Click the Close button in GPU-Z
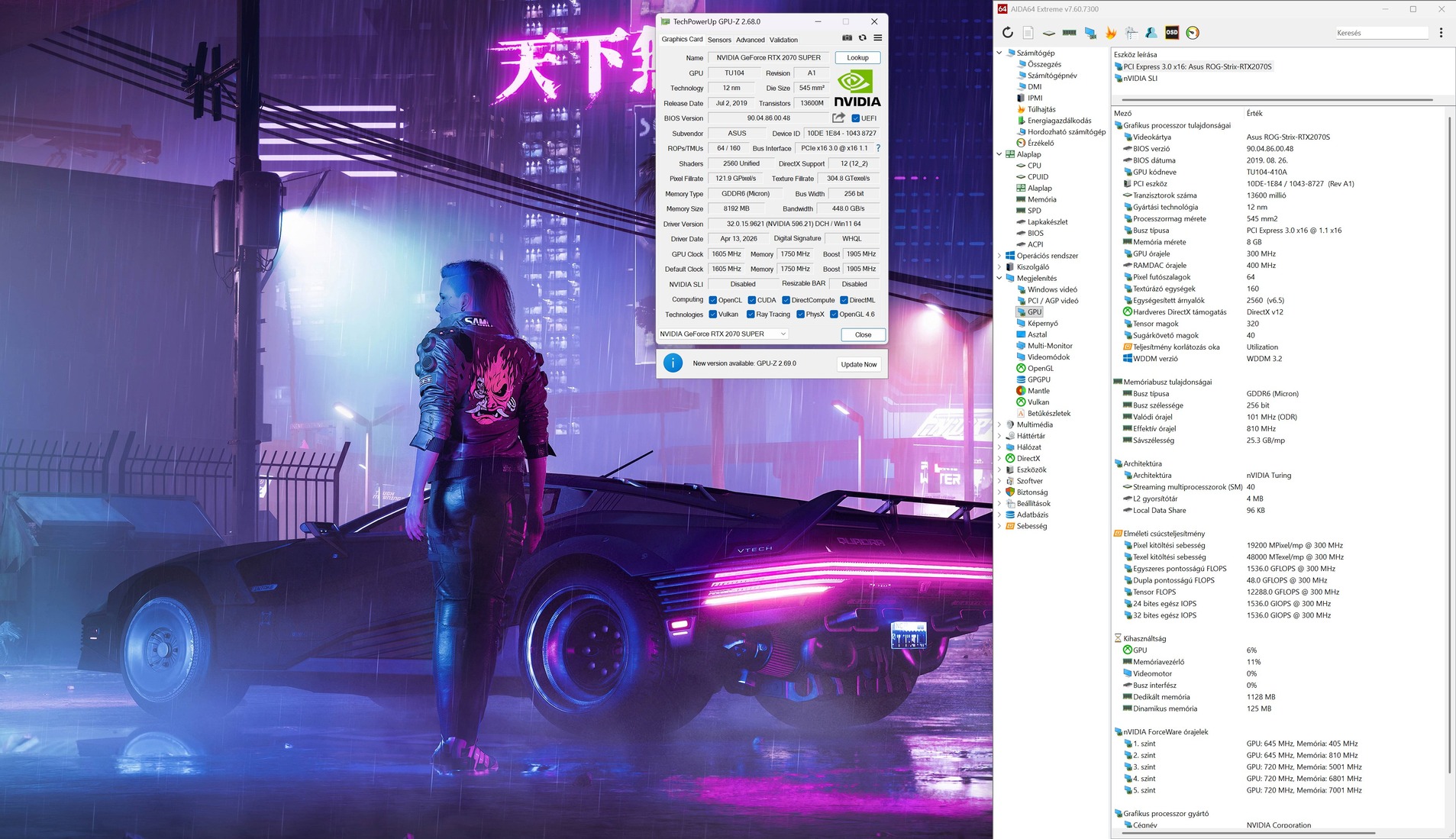This screenshot has height=839, width=1456. click(863, 334)
